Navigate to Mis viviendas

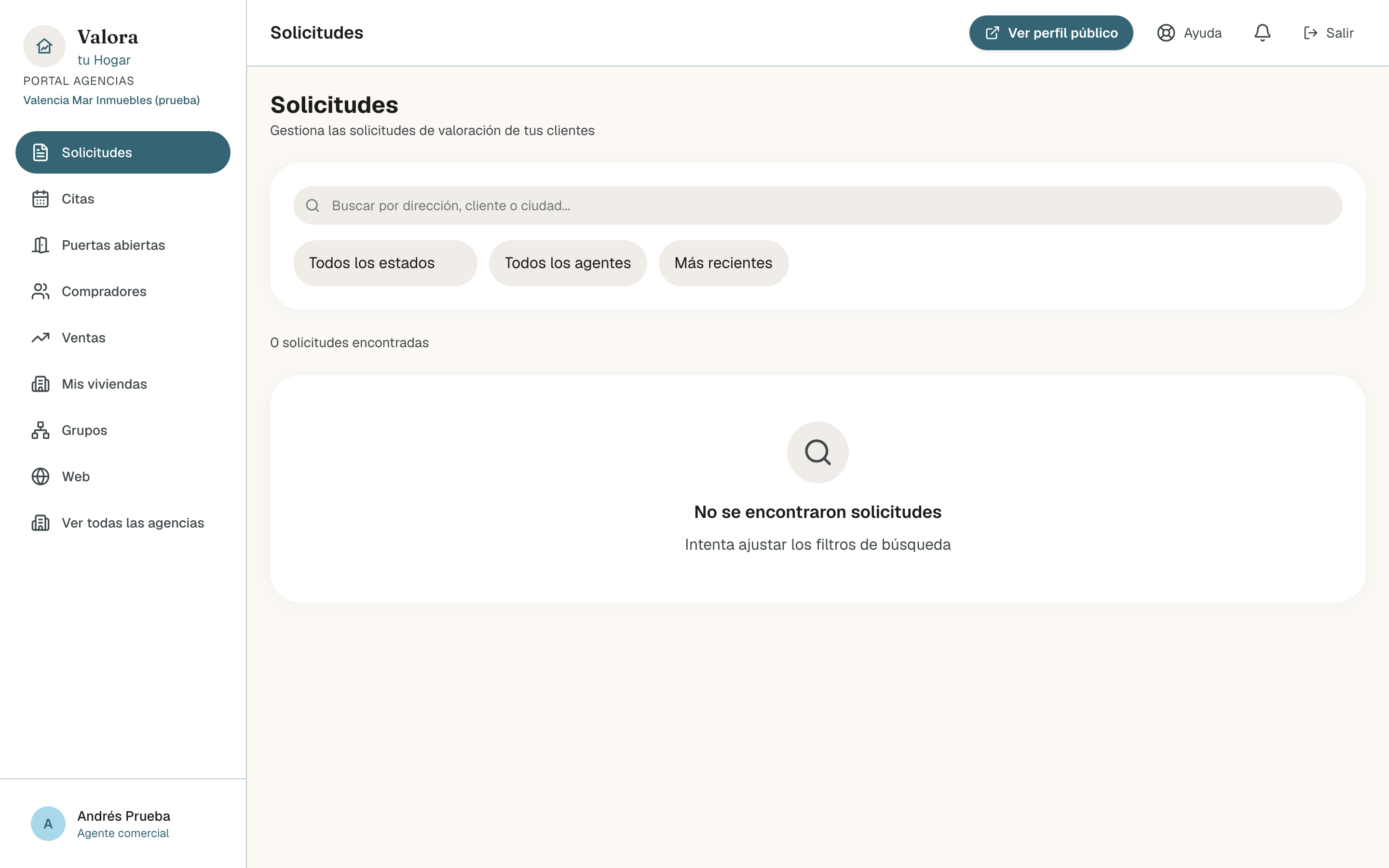[123, 384]
